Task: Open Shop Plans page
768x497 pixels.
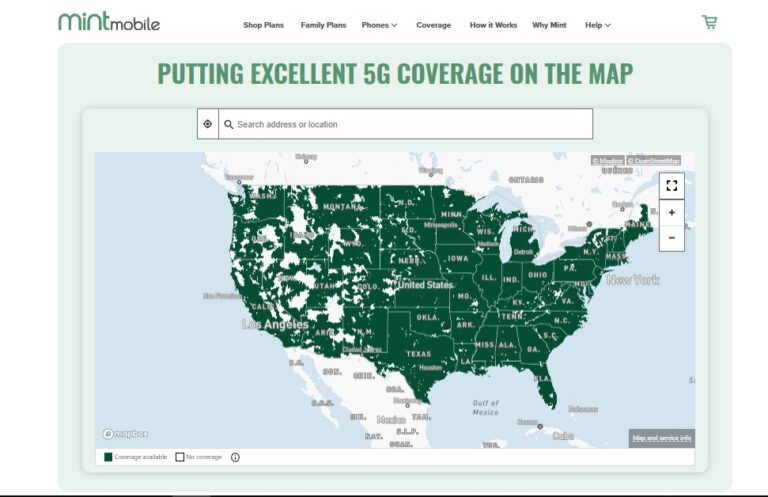Action: pyautogui.click(x=264, y=25)
